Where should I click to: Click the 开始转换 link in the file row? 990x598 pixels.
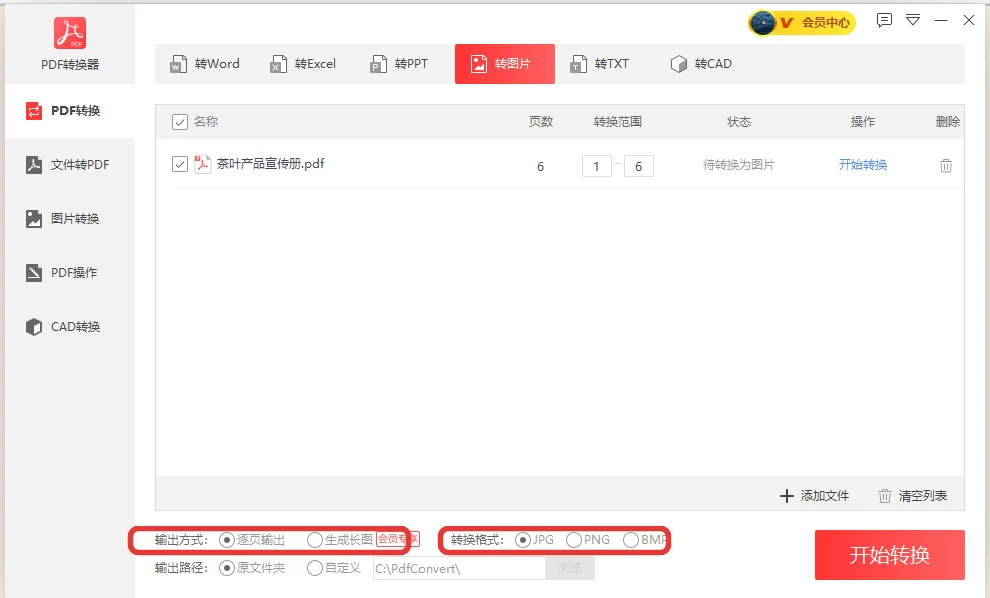(862, 165)
